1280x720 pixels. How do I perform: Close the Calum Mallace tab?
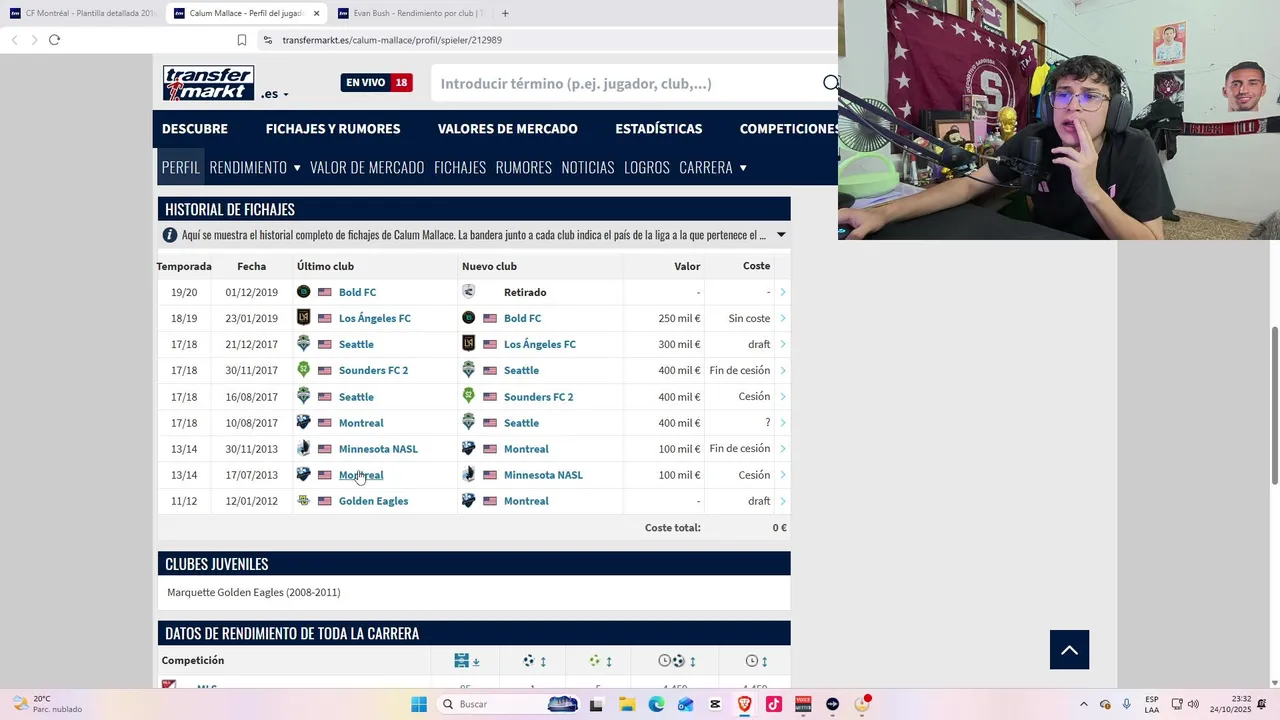(316, 13)
